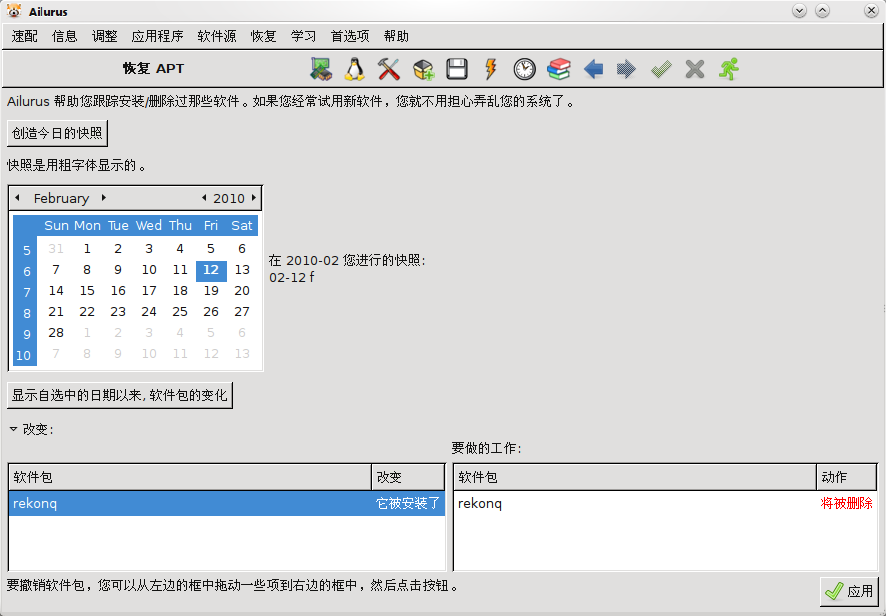The image size is (886, 616).
Task: Click the green checkmark toolbar icon
Action: click(x=661, y=69)
